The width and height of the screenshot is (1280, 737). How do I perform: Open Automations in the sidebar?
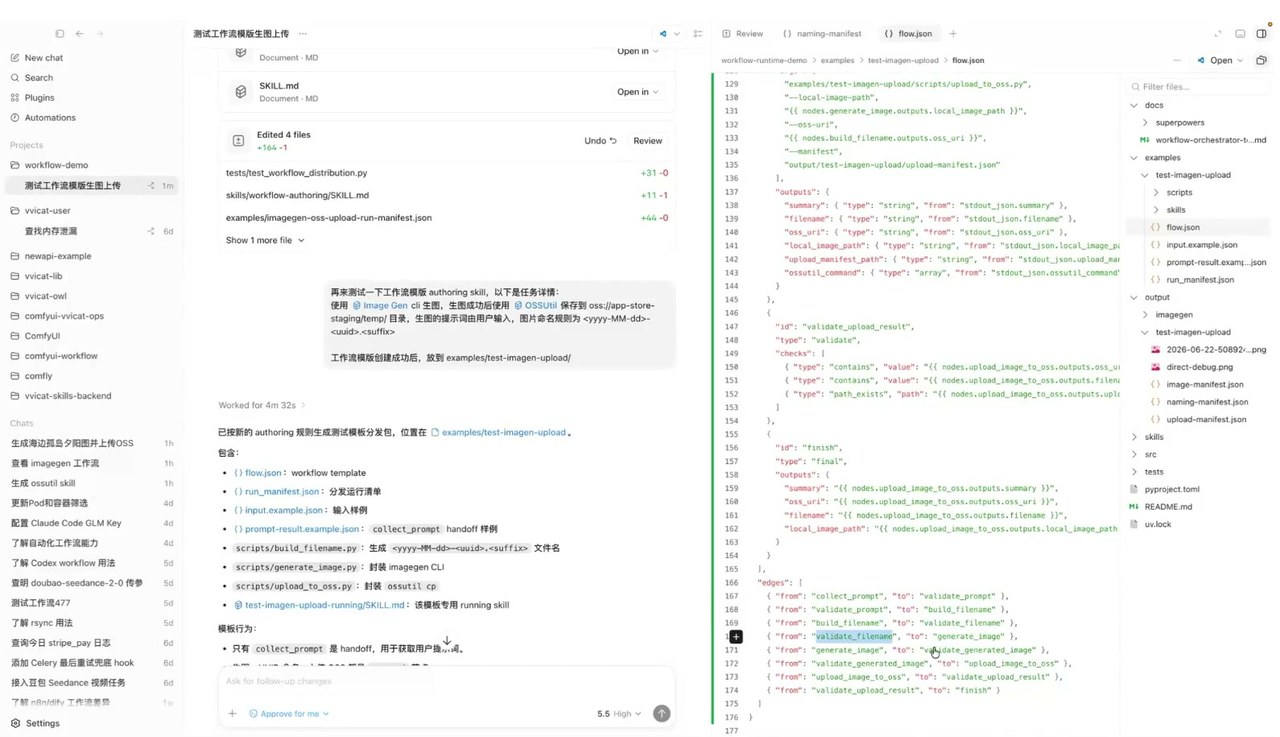coord(49,118)
